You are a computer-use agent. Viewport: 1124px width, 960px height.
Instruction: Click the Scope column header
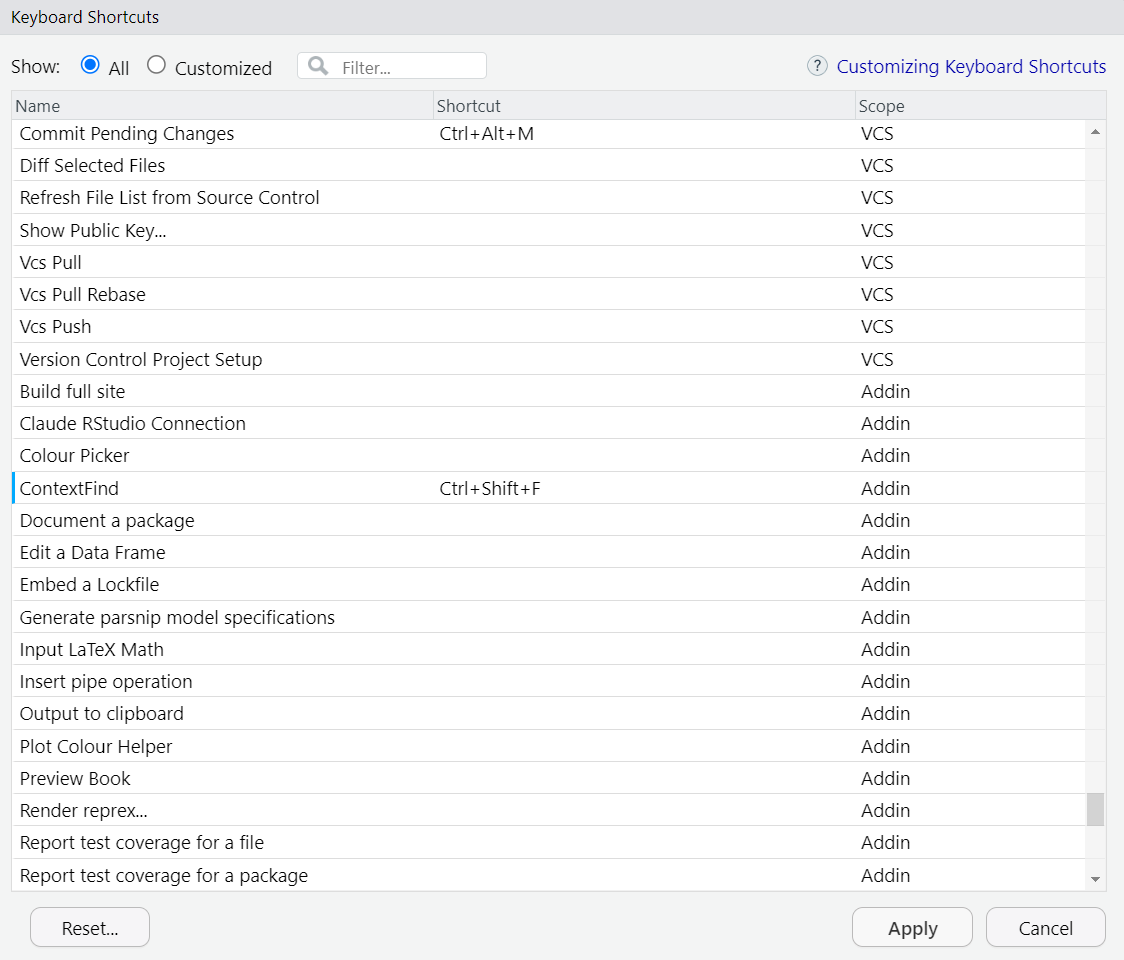[968, 106]
